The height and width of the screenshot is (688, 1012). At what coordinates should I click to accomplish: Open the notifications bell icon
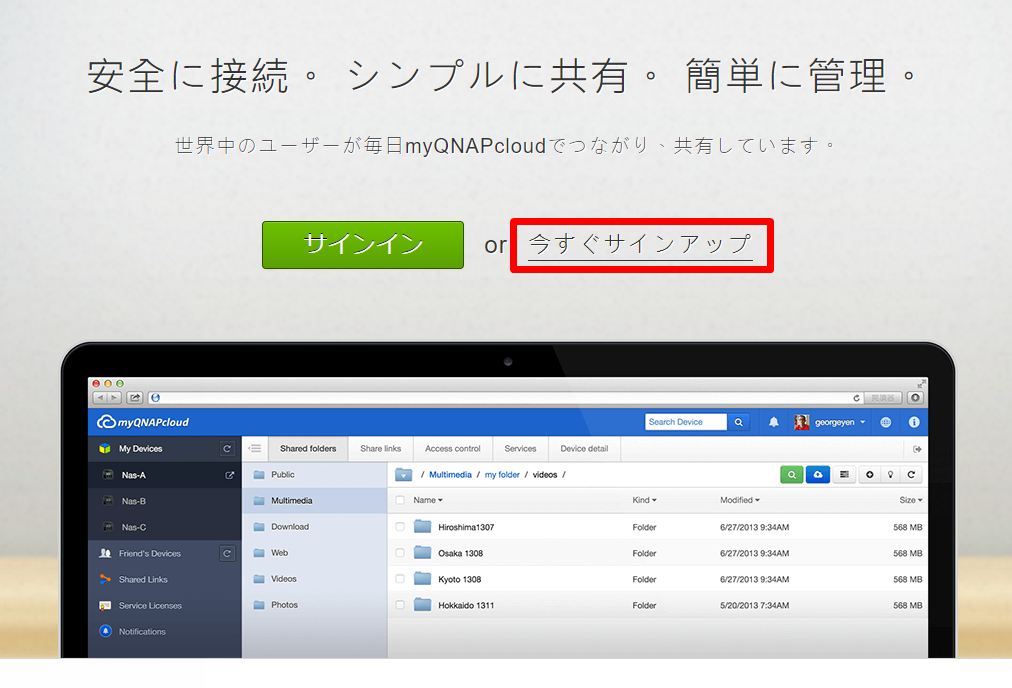[773, 422]
